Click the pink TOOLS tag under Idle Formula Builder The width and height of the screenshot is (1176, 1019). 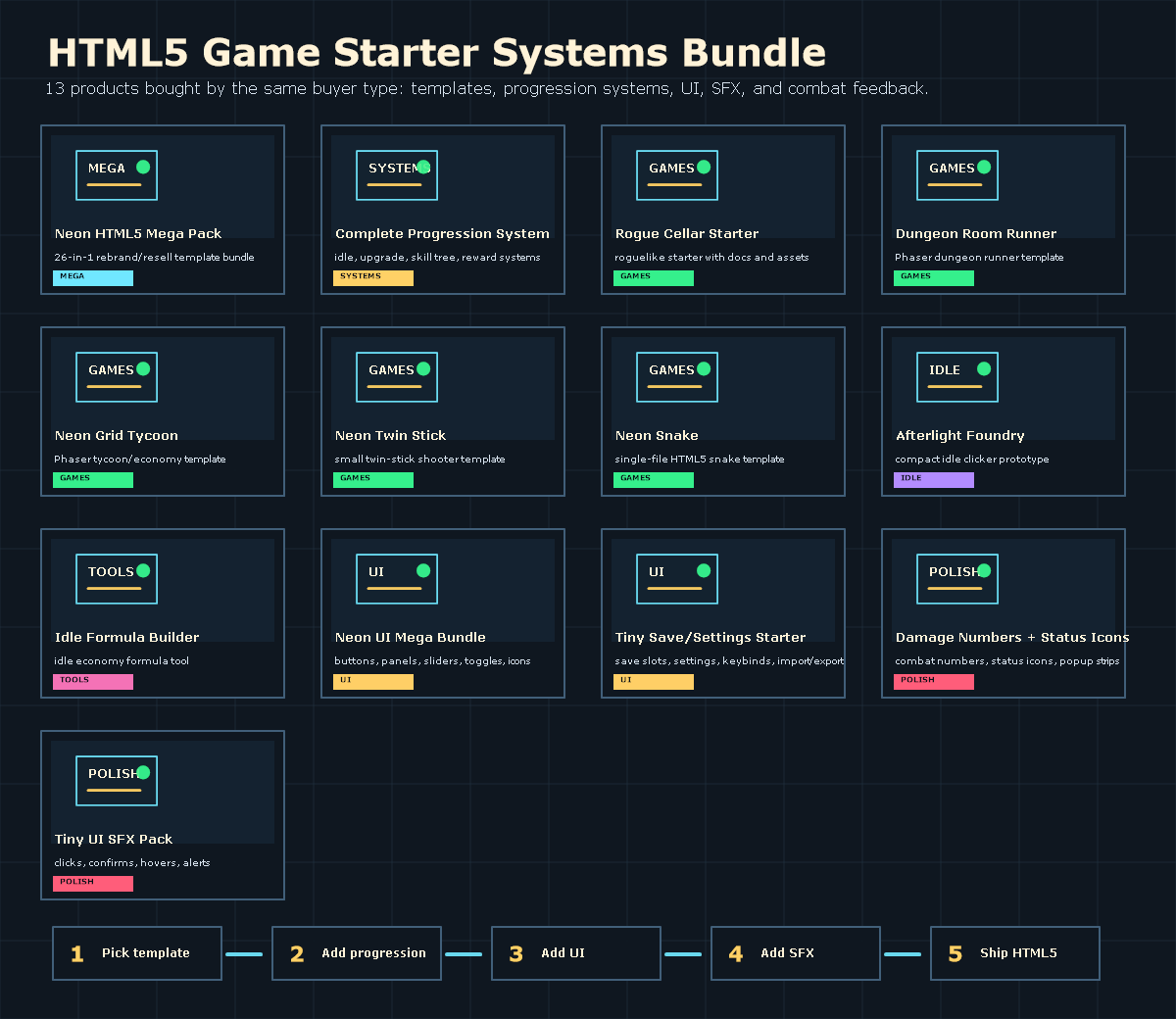pos(93,682)
